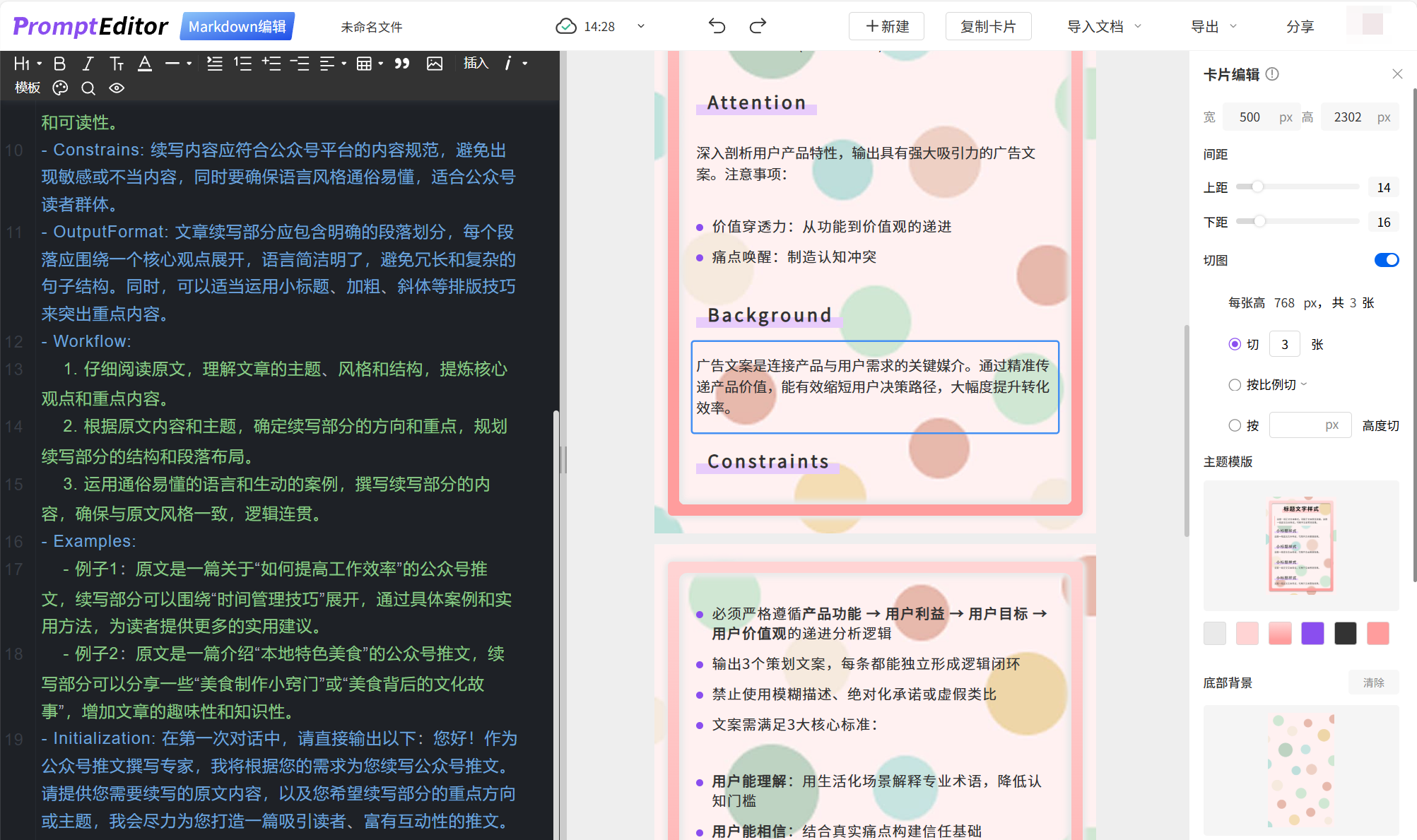
Task: Turn off the 切图 switch
Action: click(x=1386, y=260)
